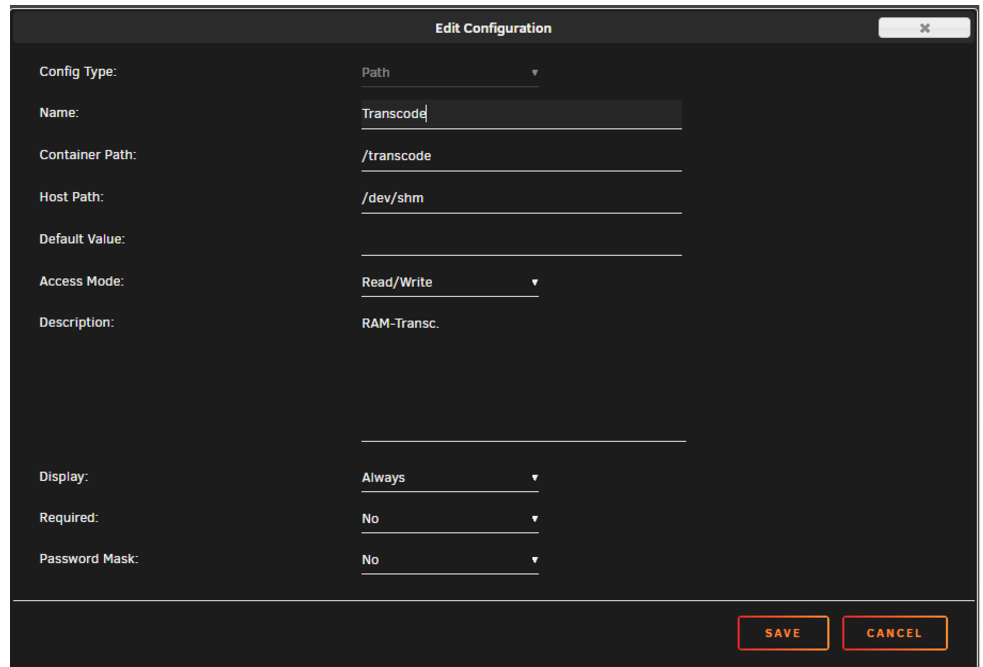Image resolution: width=983 pixels, height=667 pixels.
Task: Click the Container Path label
Action: (88, 155)
